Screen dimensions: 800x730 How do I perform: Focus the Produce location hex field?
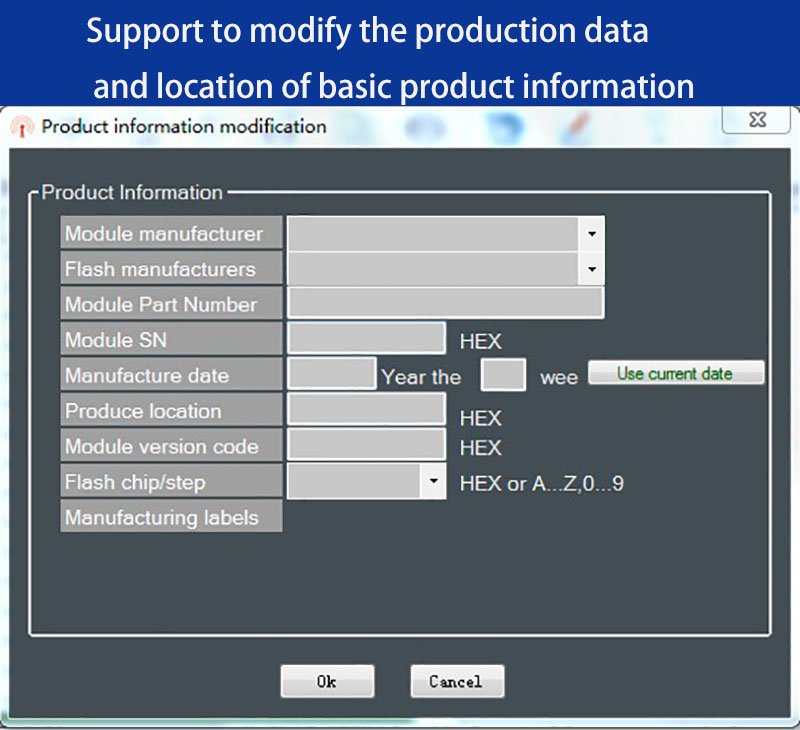pos(366,409)
